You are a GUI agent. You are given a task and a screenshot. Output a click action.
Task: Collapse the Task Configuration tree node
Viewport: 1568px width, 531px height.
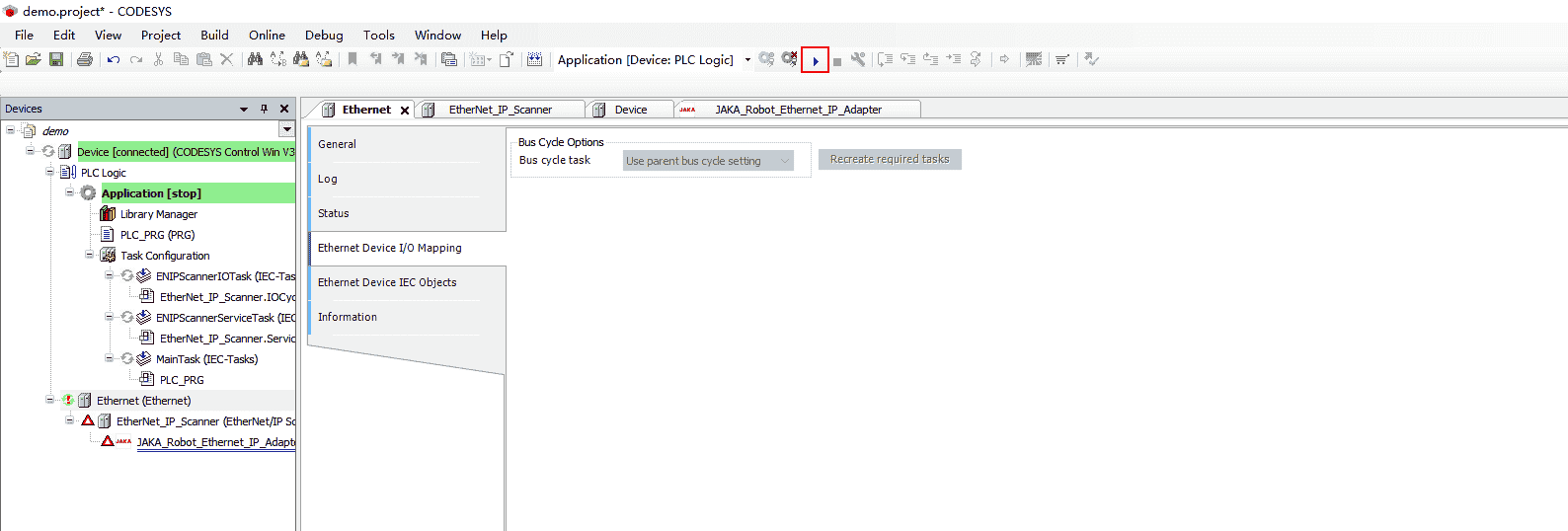[x=90, y=255]
